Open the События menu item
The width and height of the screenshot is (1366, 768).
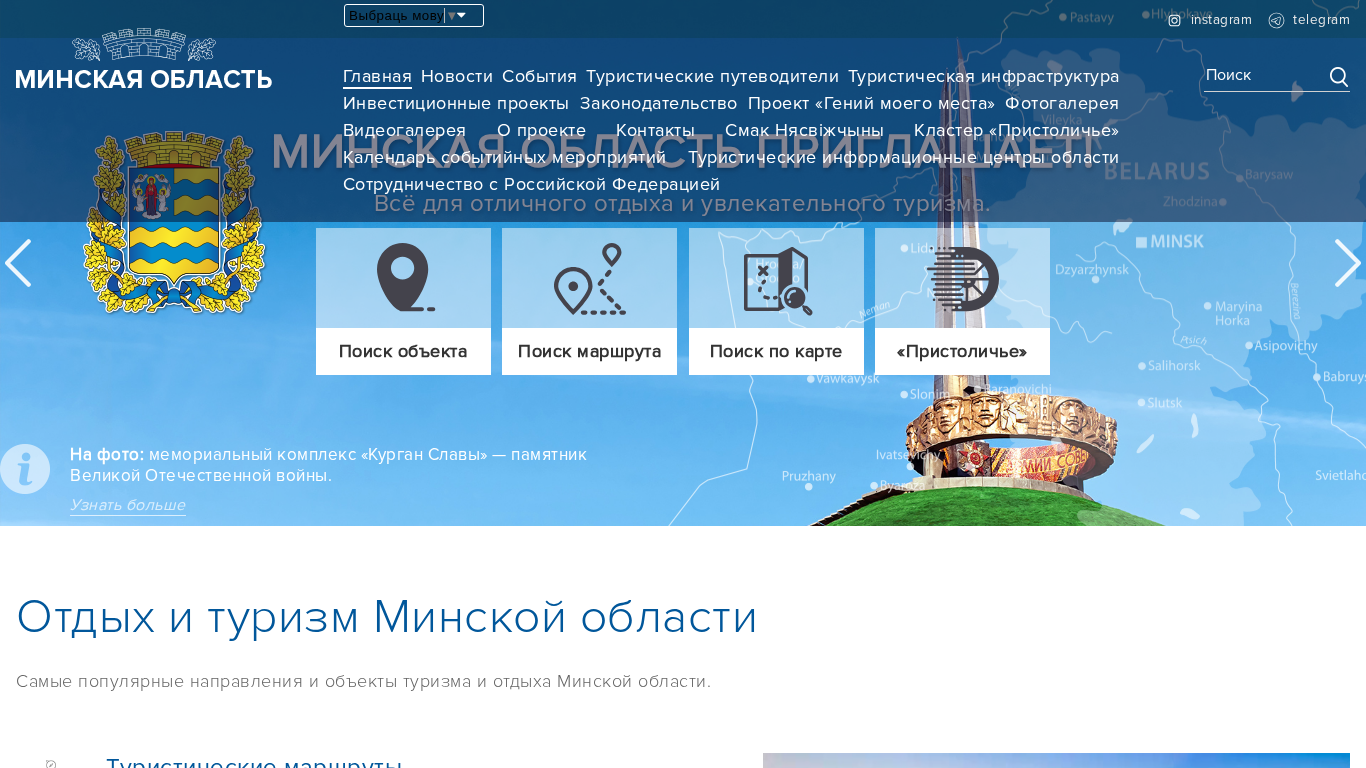539,77
